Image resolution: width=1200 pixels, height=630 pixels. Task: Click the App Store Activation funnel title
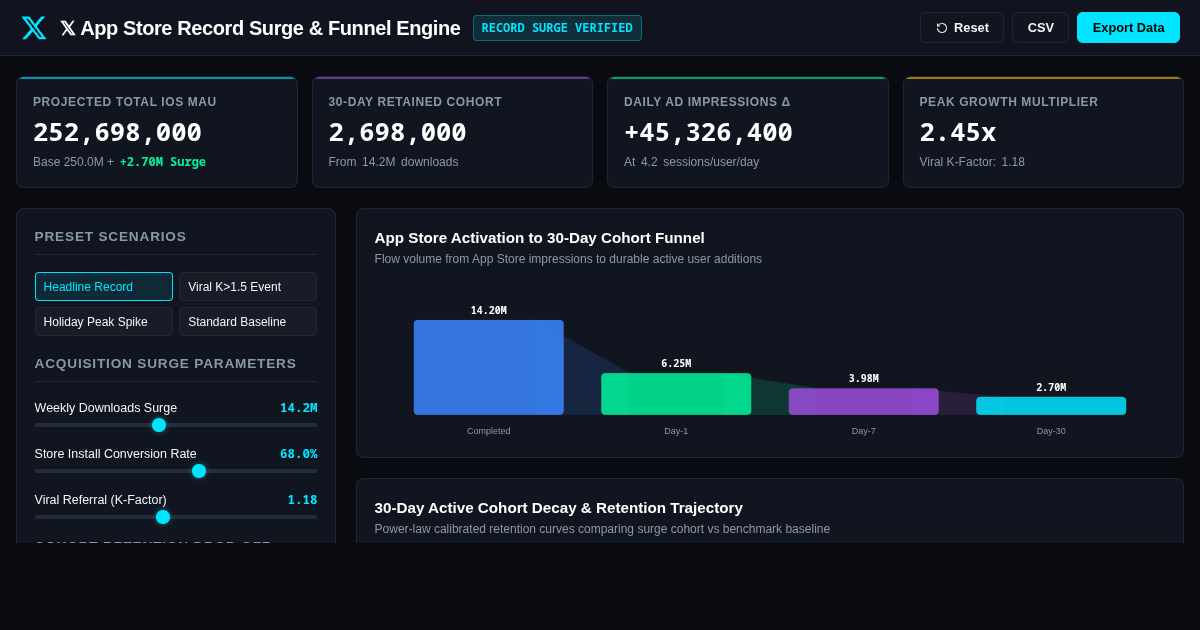point(540,238)
